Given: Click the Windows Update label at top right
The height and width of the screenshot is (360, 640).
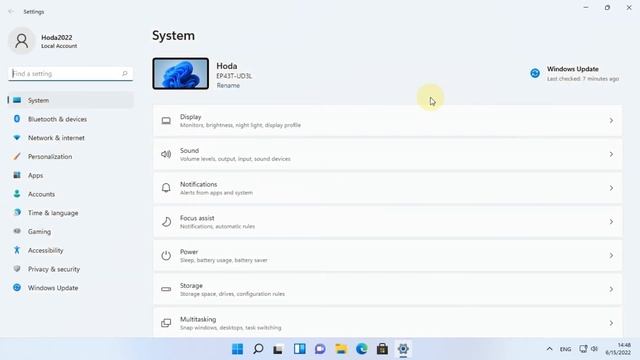Looking at the screenshot, I should [x=573, y=69].
